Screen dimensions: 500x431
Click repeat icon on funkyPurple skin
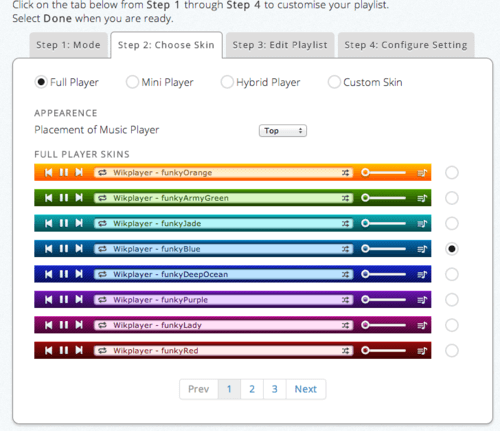coord(102,300)
